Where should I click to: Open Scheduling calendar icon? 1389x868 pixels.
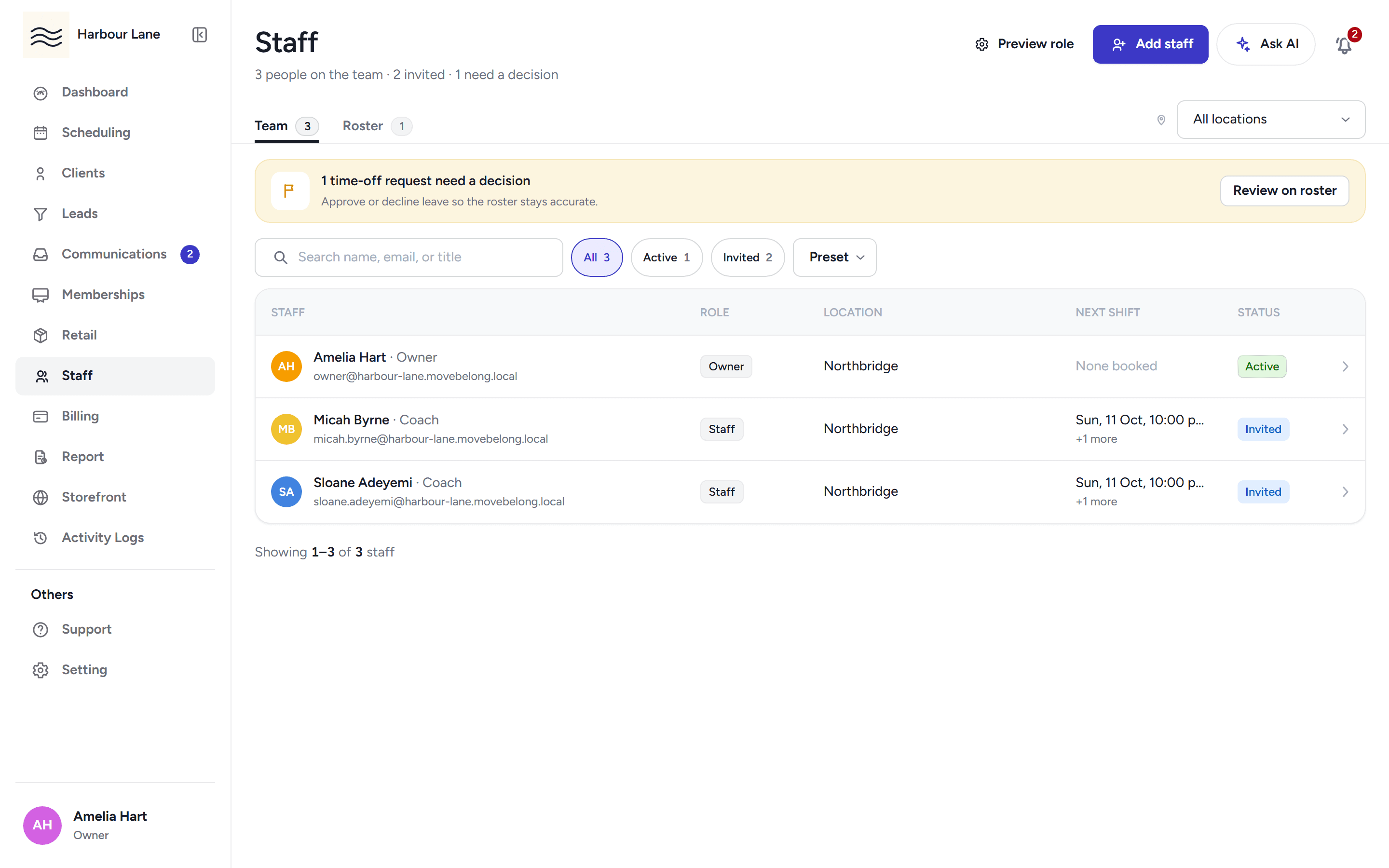(40, 133)
